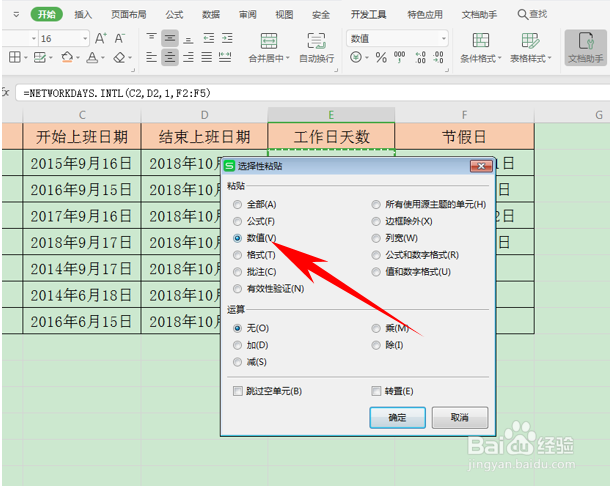Open conditional formatting (条件格式)
610x486 pixels.
pyautogui.click(x=481, y=47)
